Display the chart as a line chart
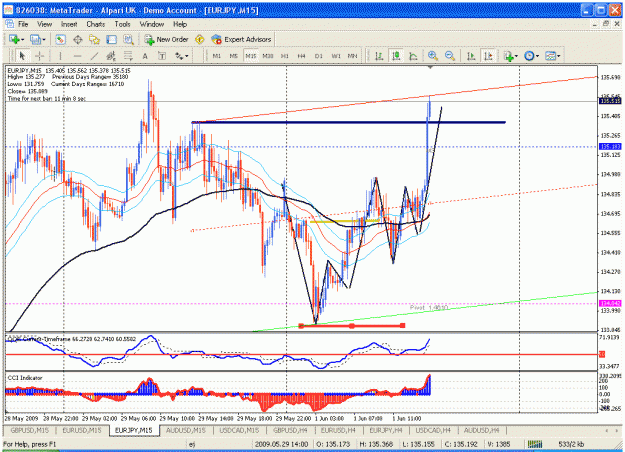 [413, 56]
